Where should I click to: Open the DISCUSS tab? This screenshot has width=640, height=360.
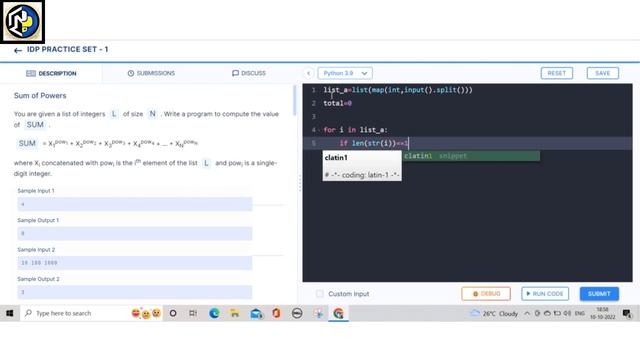249,73
